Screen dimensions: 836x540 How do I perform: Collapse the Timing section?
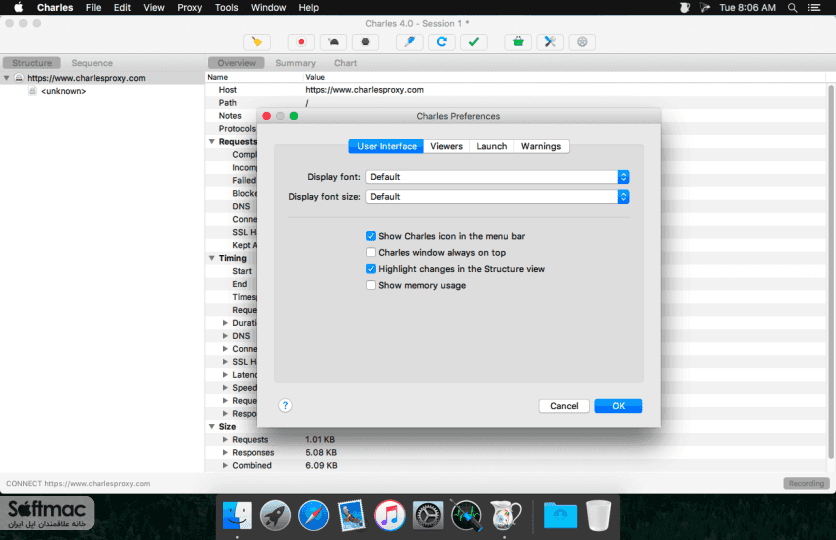coord(212,258)
